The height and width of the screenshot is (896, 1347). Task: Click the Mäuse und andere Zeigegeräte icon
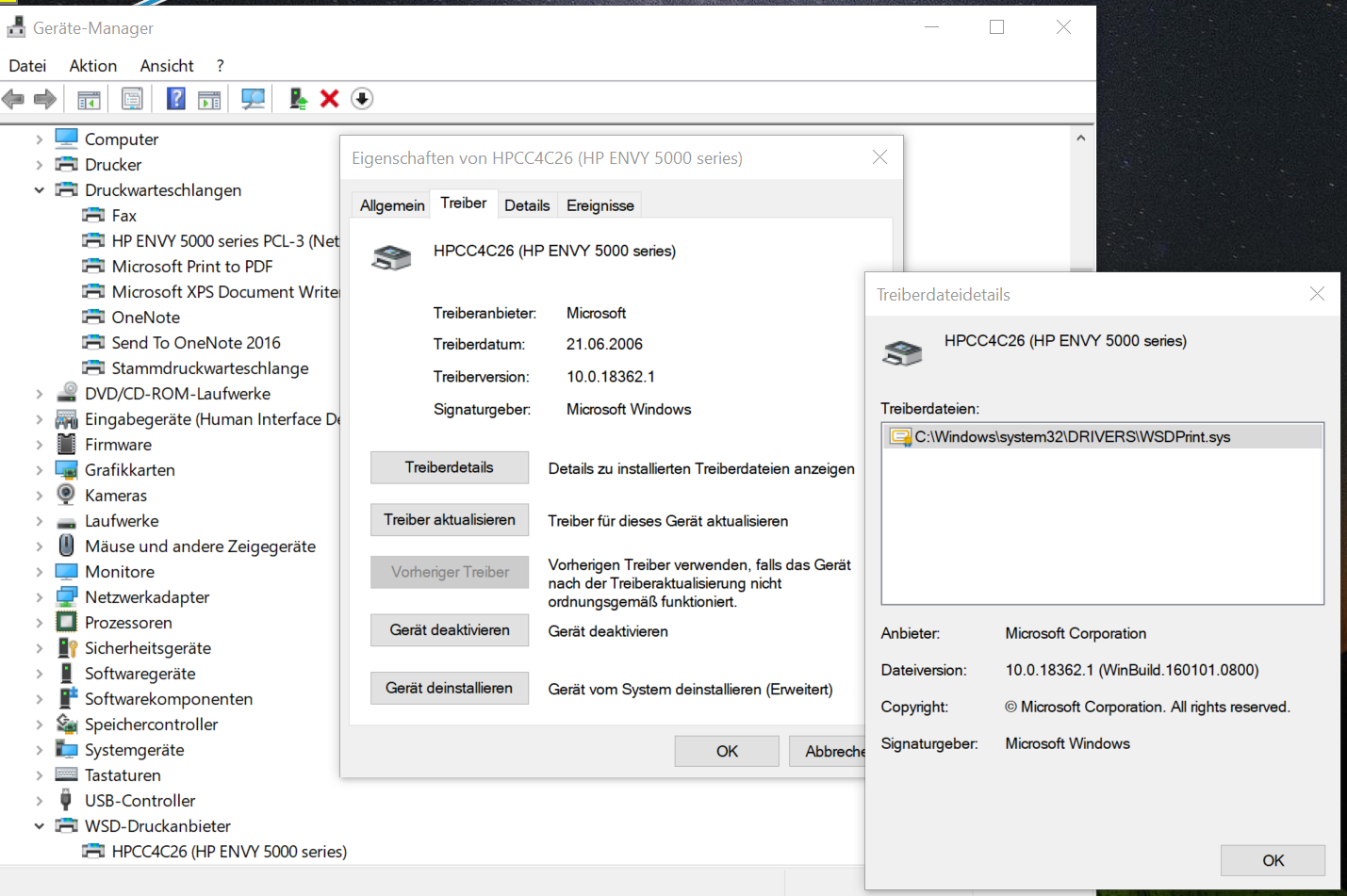click(x=66, y=546)
